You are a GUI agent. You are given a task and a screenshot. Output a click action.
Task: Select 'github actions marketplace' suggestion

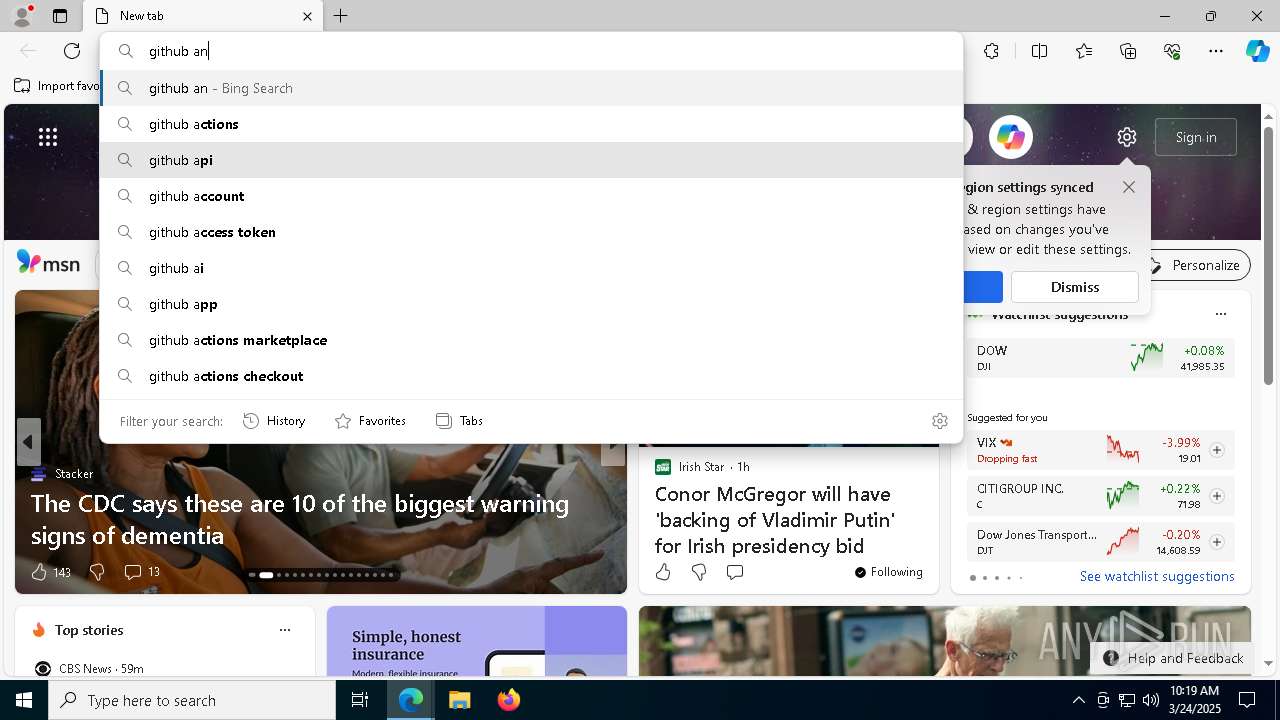click(531, 340)
